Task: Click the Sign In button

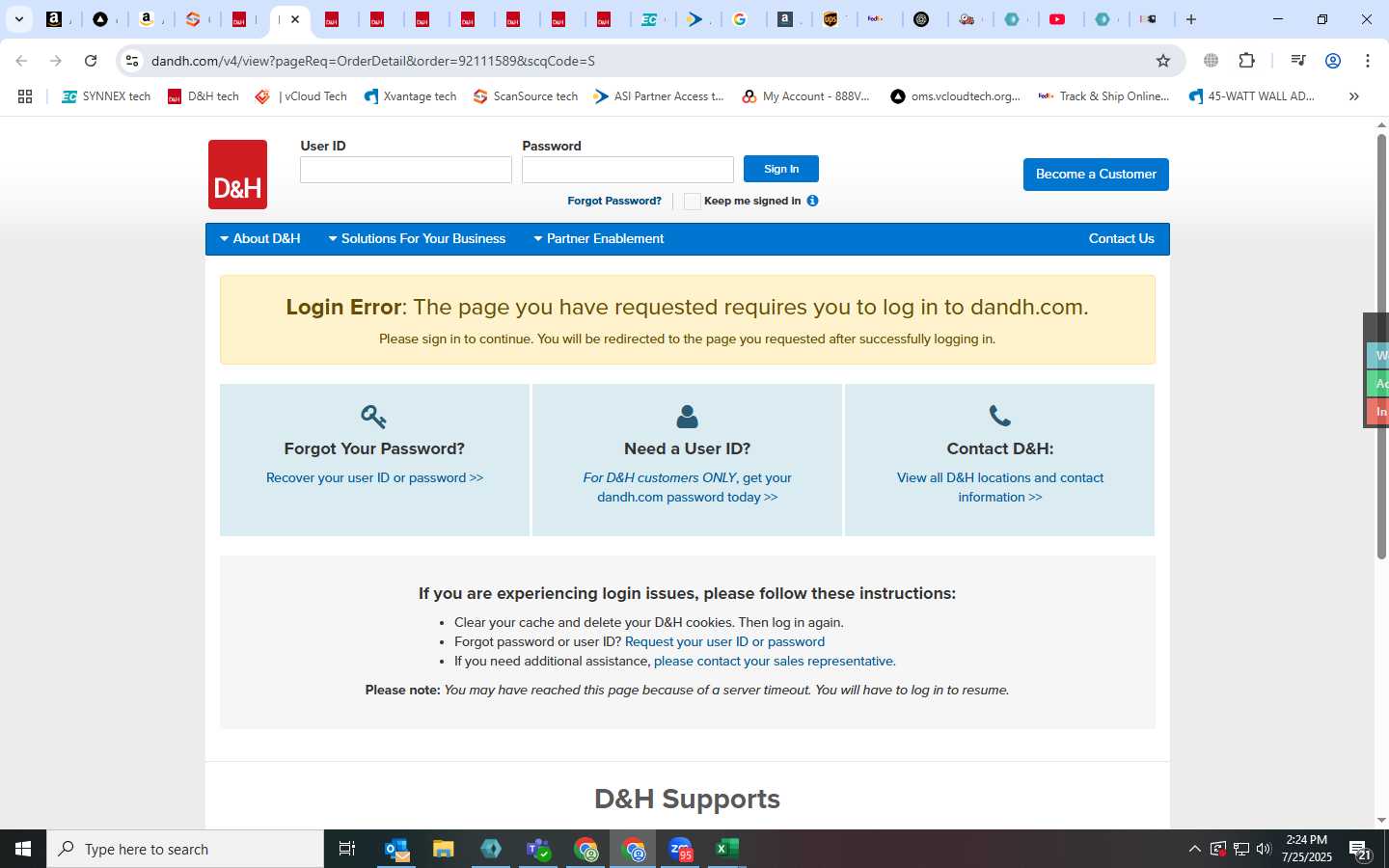Action: click(x=781, y=169)
